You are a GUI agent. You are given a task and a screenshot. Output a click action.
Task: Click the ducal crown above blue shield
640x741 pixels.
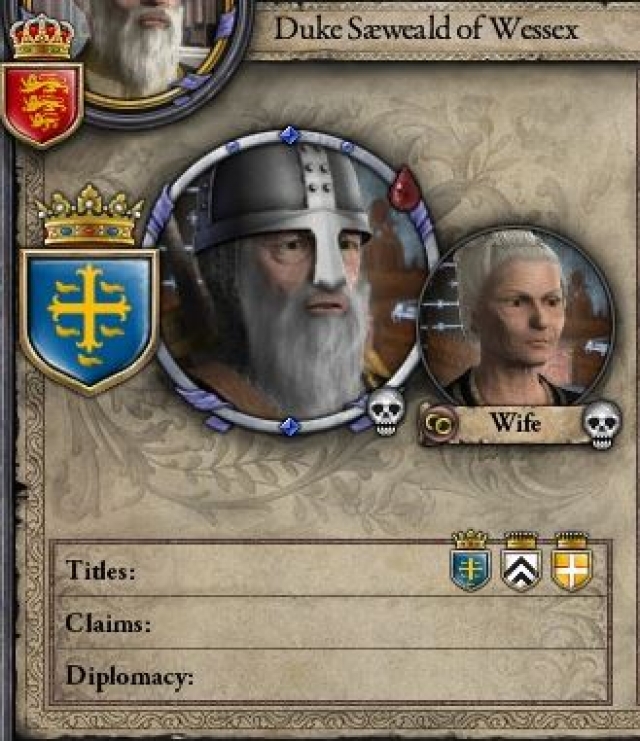[x=89, y=215]
